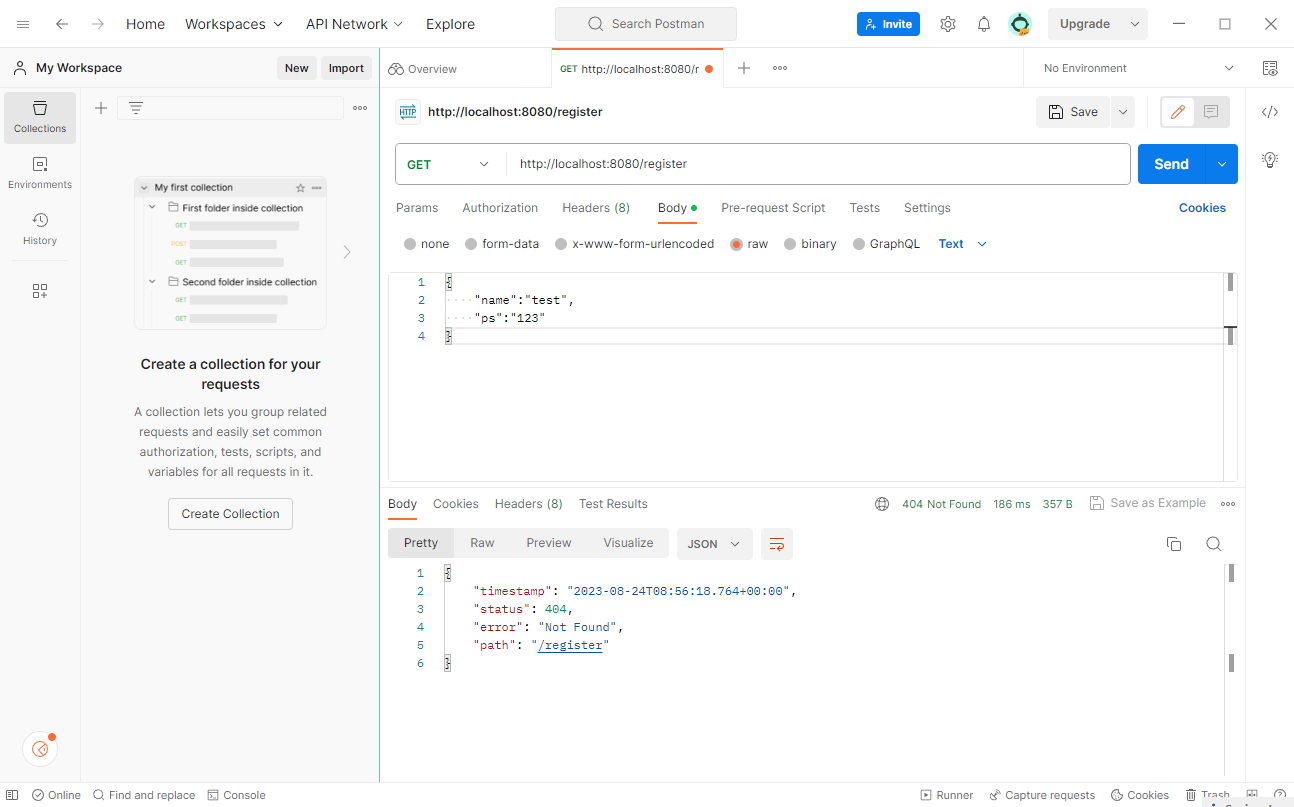1294x807 pixels.
Task: Open the No Environment selector
Action: (1139, 68)
